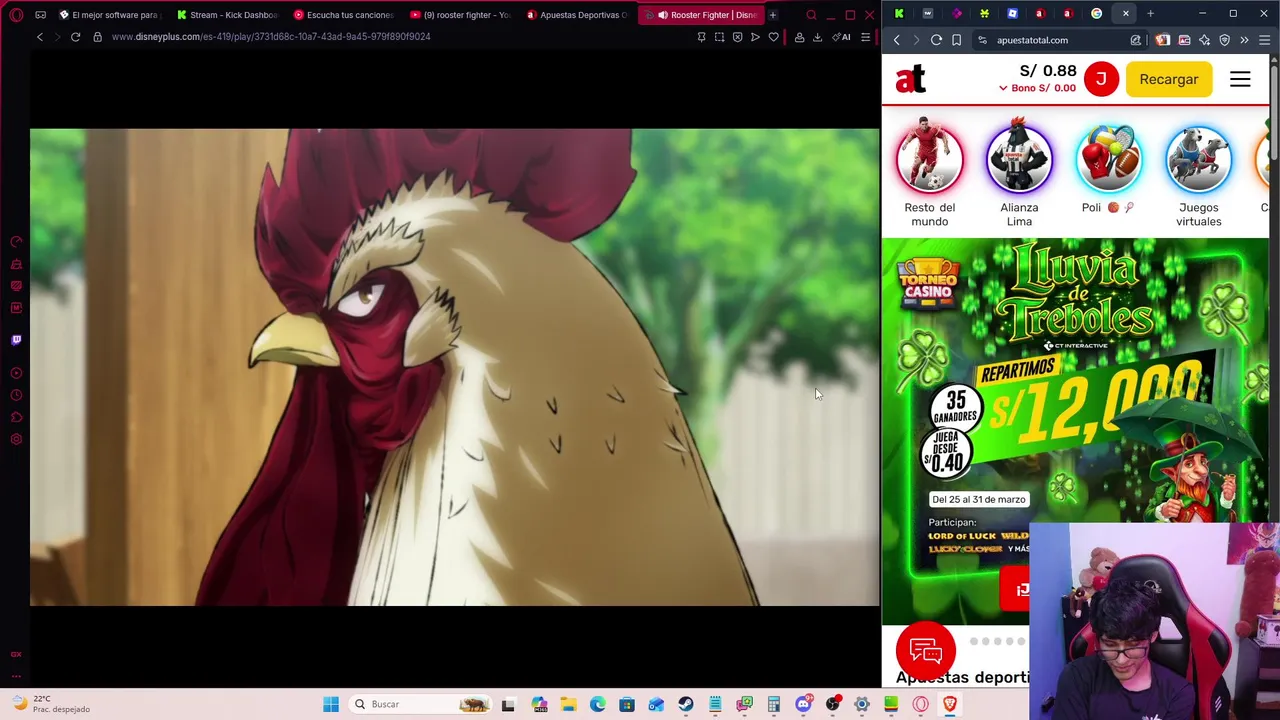Launch Steam from taskbar

pyautogui.click(x=685, y=704)
